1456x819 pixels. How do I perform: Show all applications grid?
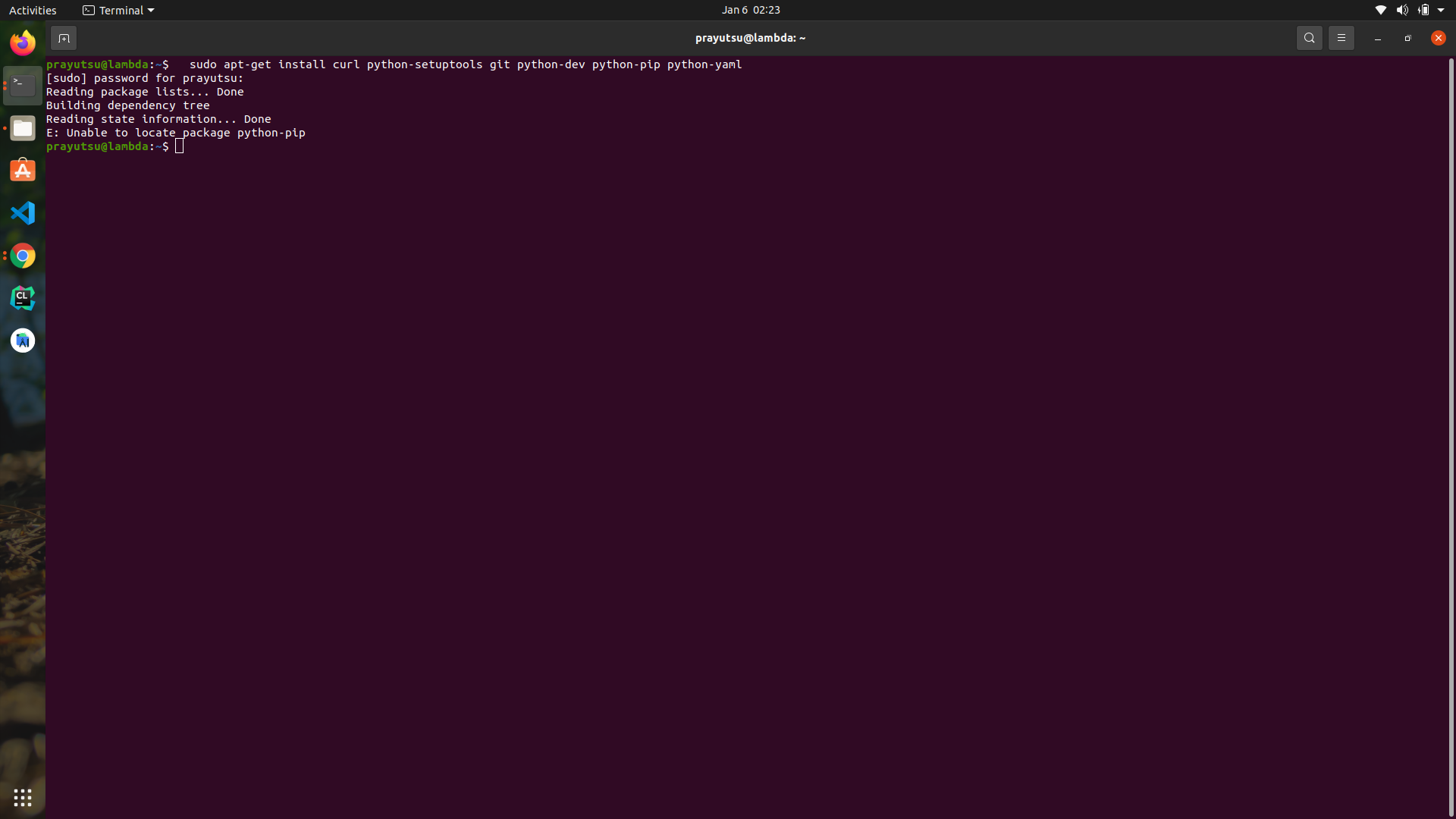[23, 798]
